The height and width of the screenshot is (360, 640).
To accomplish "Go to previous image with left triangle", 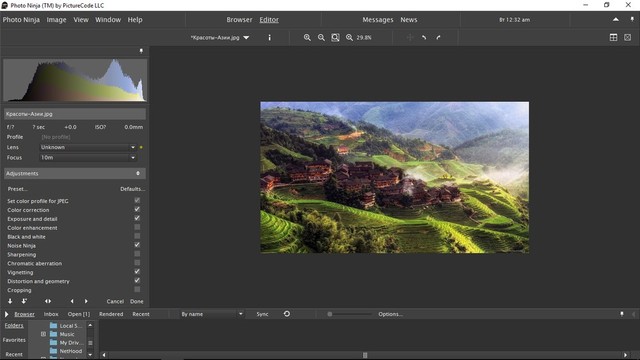I will tap(72, 301).
